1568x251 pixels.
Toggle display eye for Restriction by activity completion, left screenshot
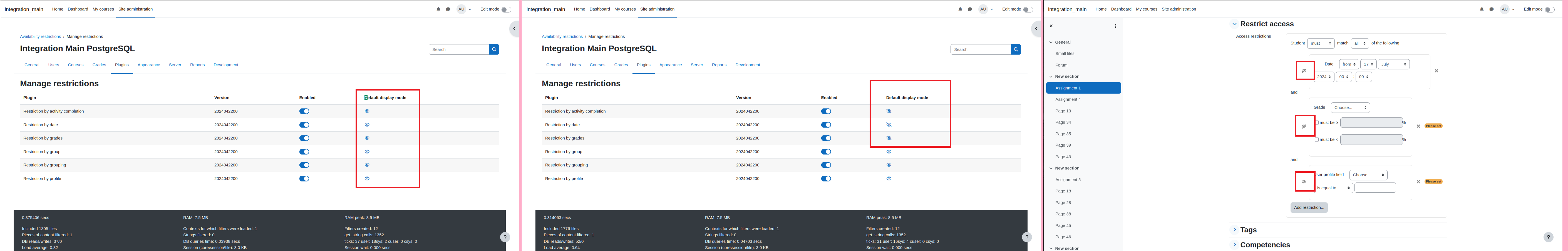(x=367, y=111)
